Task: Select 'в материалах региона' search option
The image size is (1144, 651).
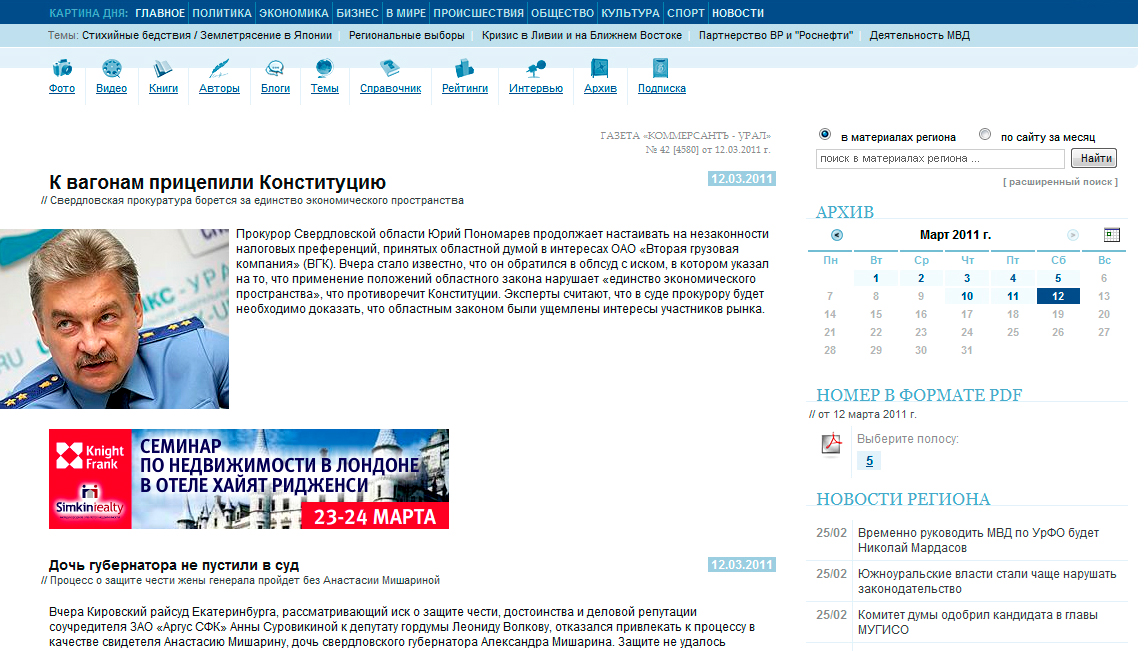Action: 825,134
